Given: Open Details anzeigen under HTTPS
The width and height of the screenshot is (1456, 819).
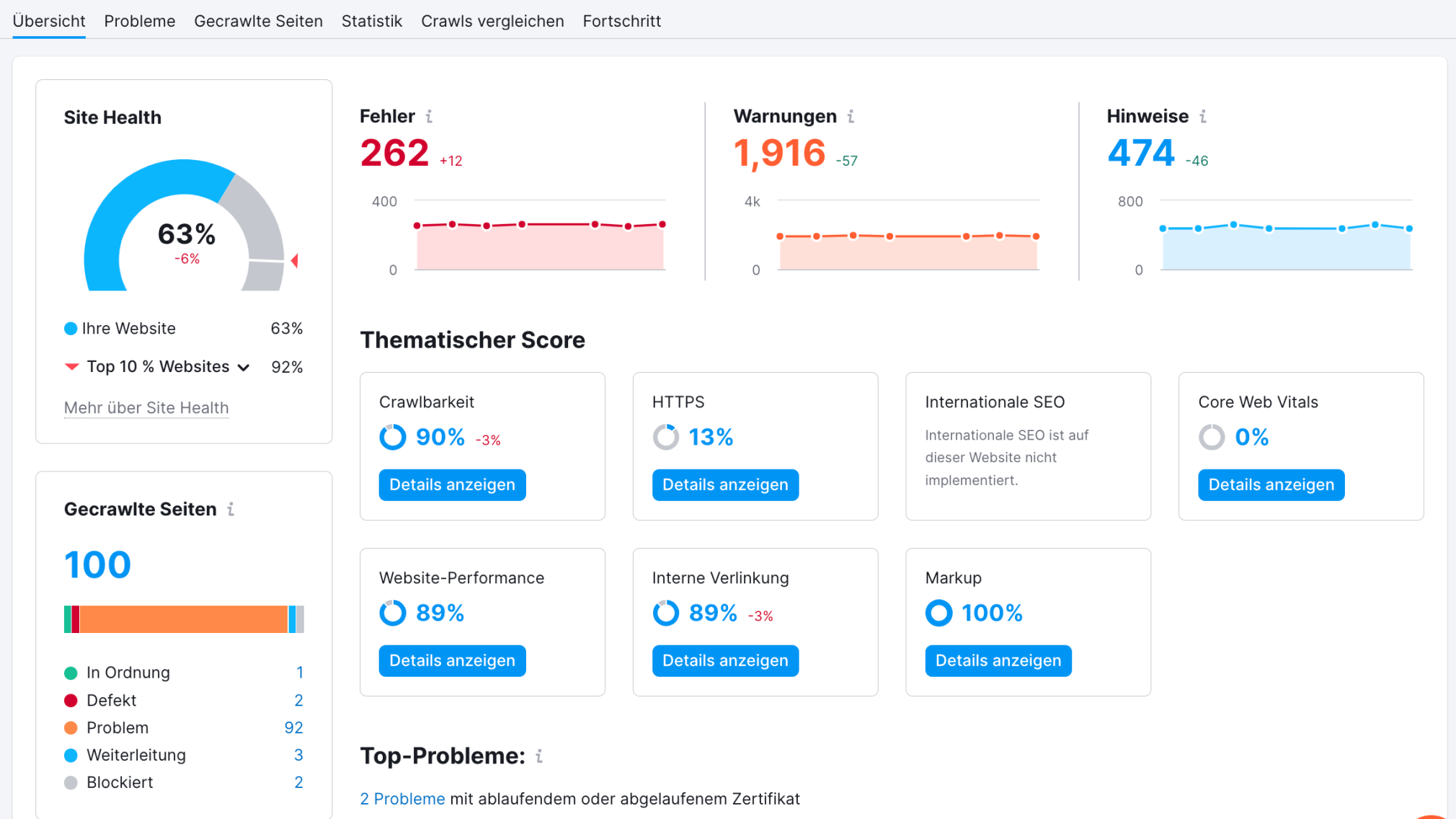Looking at the screenshot, I should click(x=725, y=484).
